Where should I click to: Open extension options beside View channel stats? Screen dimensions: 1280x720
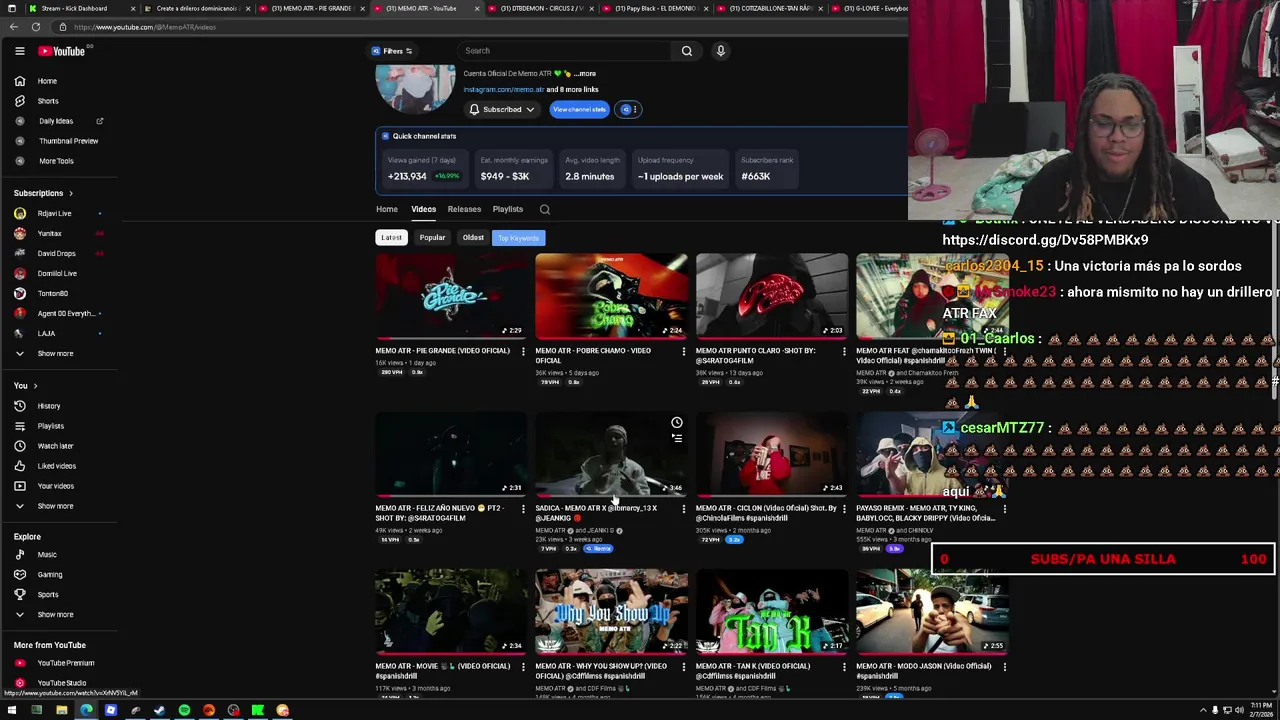629,109
